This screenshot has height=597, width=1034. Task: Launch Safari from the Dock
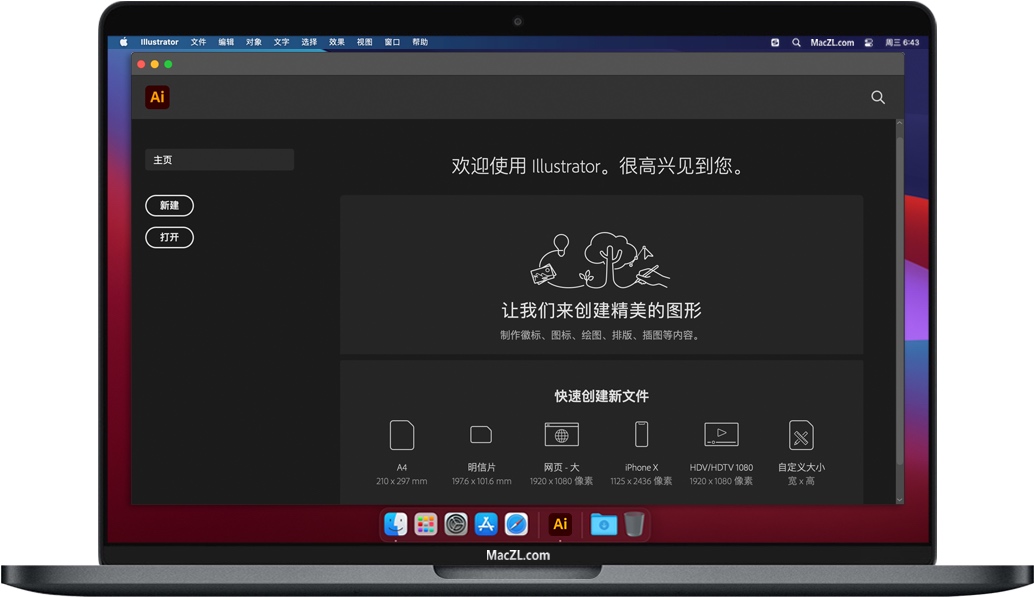[517, 523]
